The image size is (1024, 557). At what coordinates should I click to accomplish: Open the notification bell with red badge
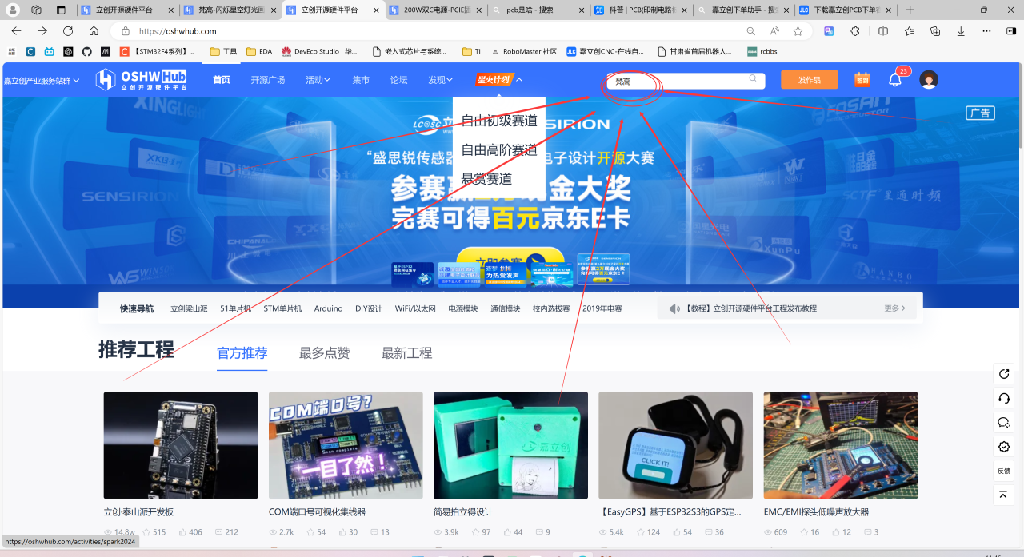[895, 79]
